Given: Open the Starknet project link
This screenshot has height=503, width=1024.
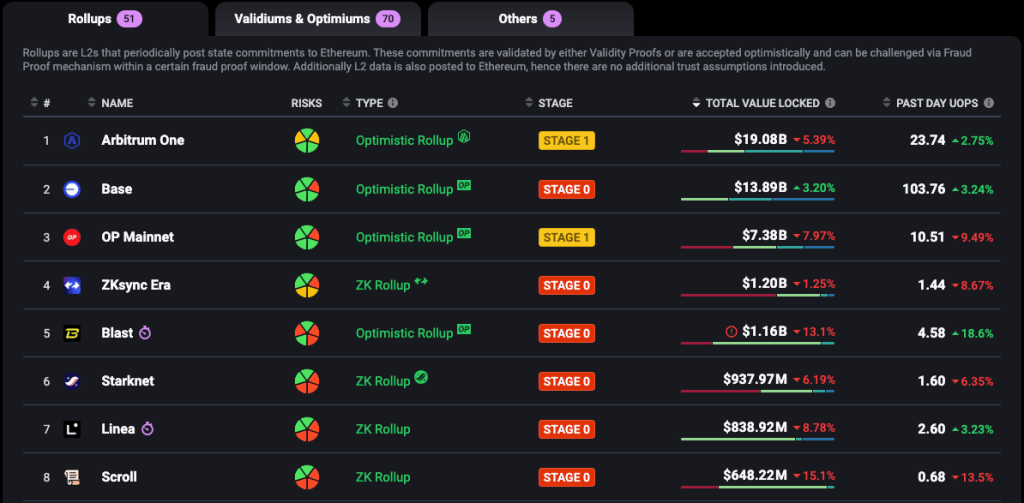Looking at the screenshot, I should coord(128,381).
